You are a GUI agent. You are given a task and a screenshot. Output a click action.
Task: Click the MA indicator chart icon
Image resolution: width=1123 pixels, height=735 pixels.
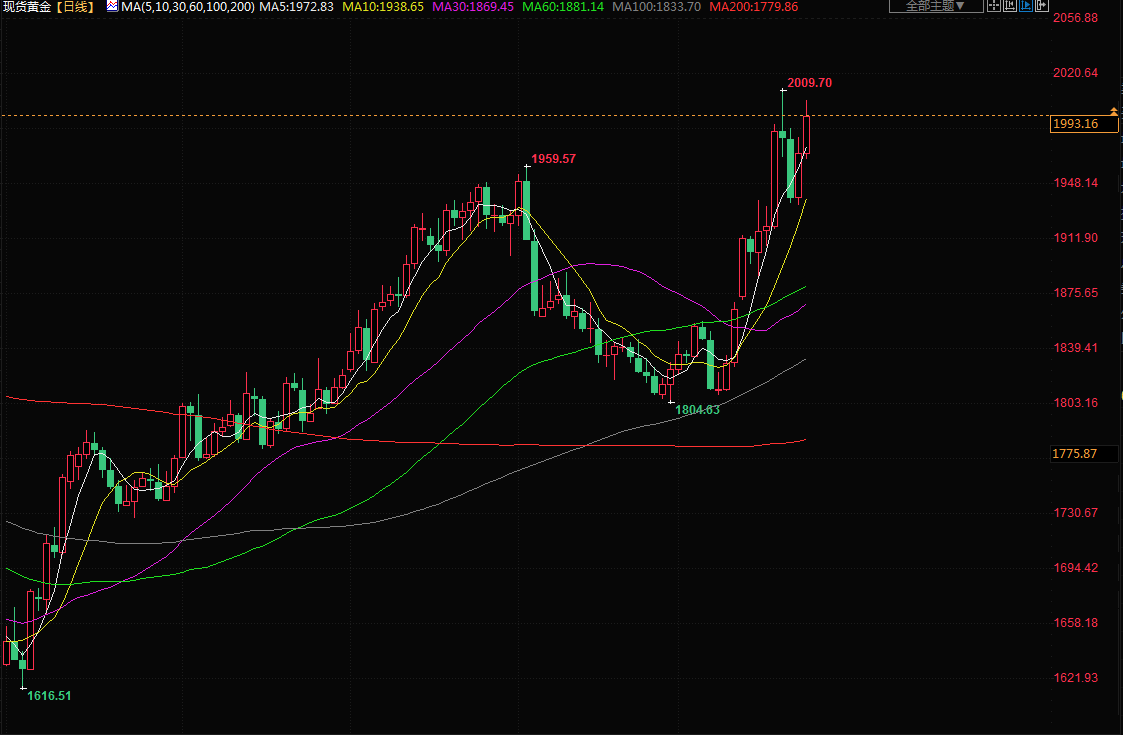point(111,7)
